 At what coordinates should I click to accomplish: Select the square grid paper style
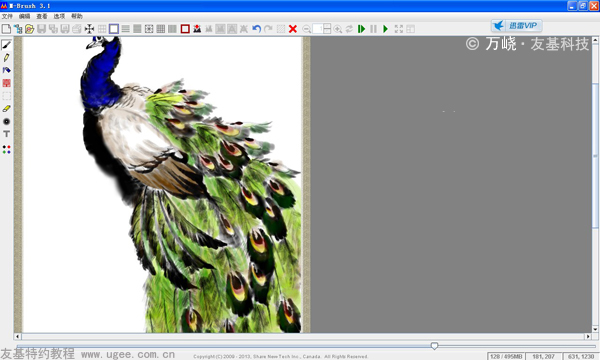coord(161,29)
